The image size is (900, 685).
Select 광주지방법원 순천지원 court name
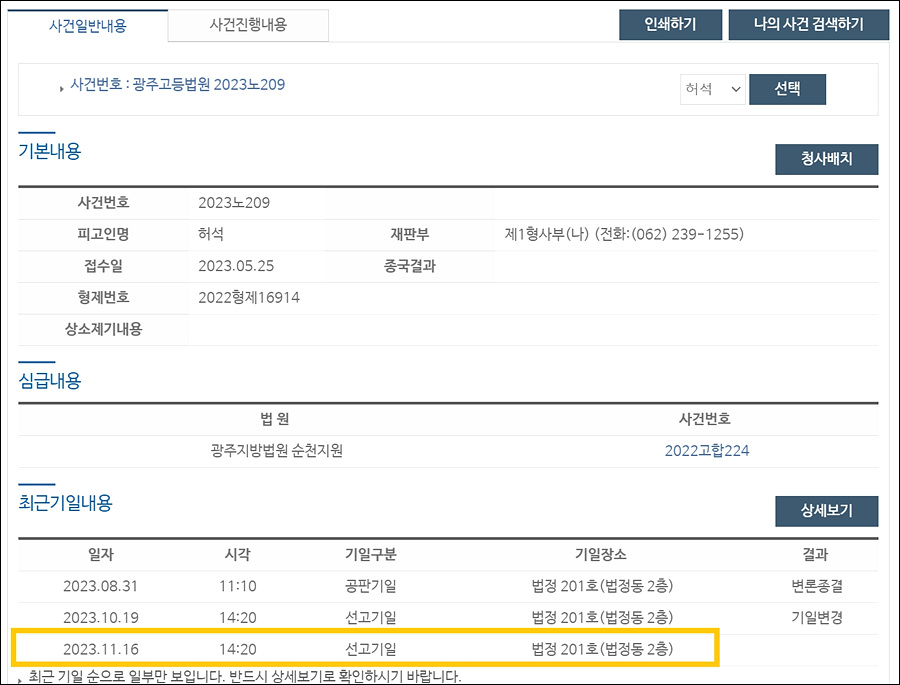tap(276, 451)
